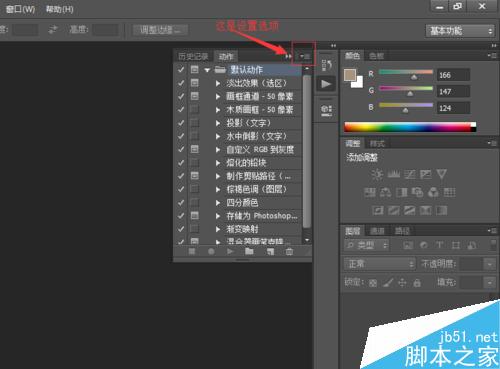
Task: Lock all padlock icon in Layers panel
Action: pyautogui.click(x=417, y=283)
